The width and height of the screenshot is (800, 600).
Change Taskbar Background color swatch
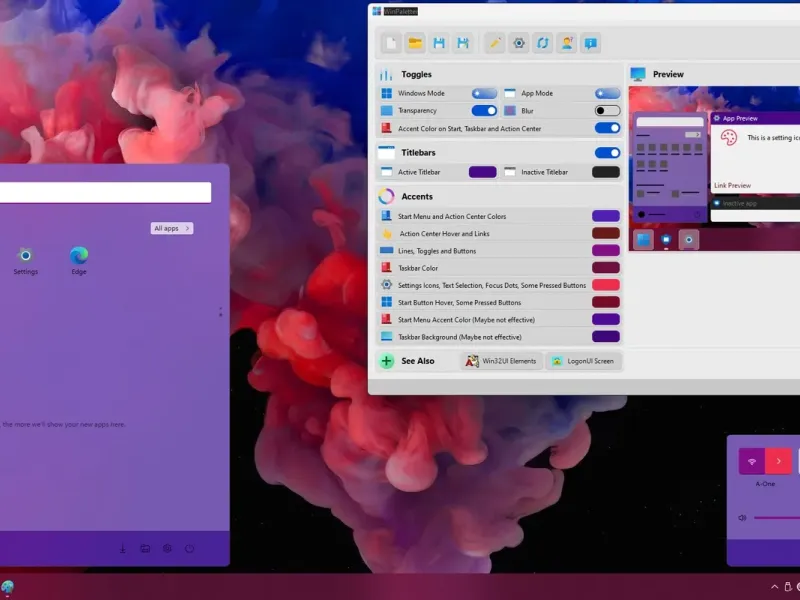point(606,337)
